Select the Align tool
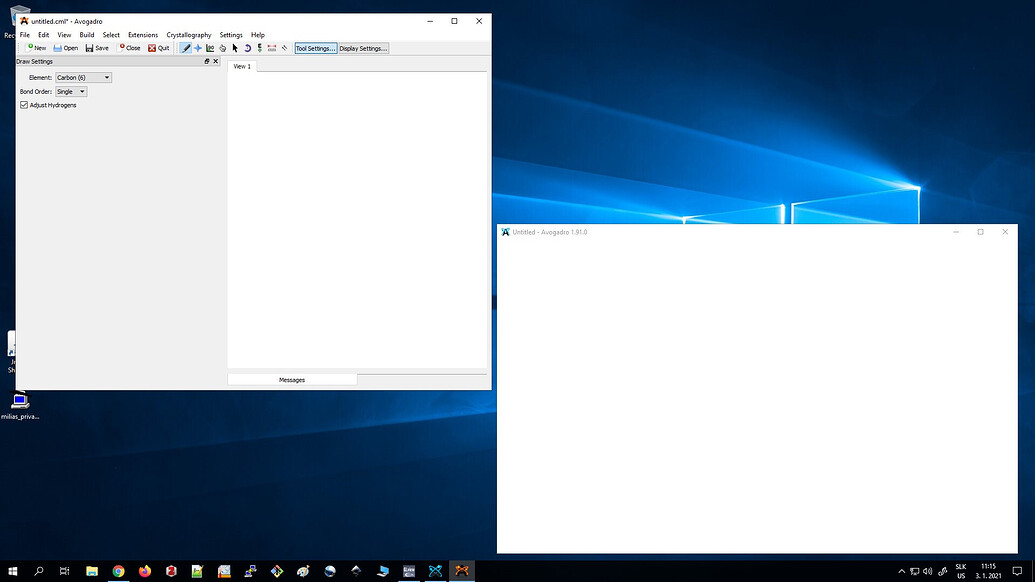The height and width of the screenshot is (582, 1035). (284, 48)
